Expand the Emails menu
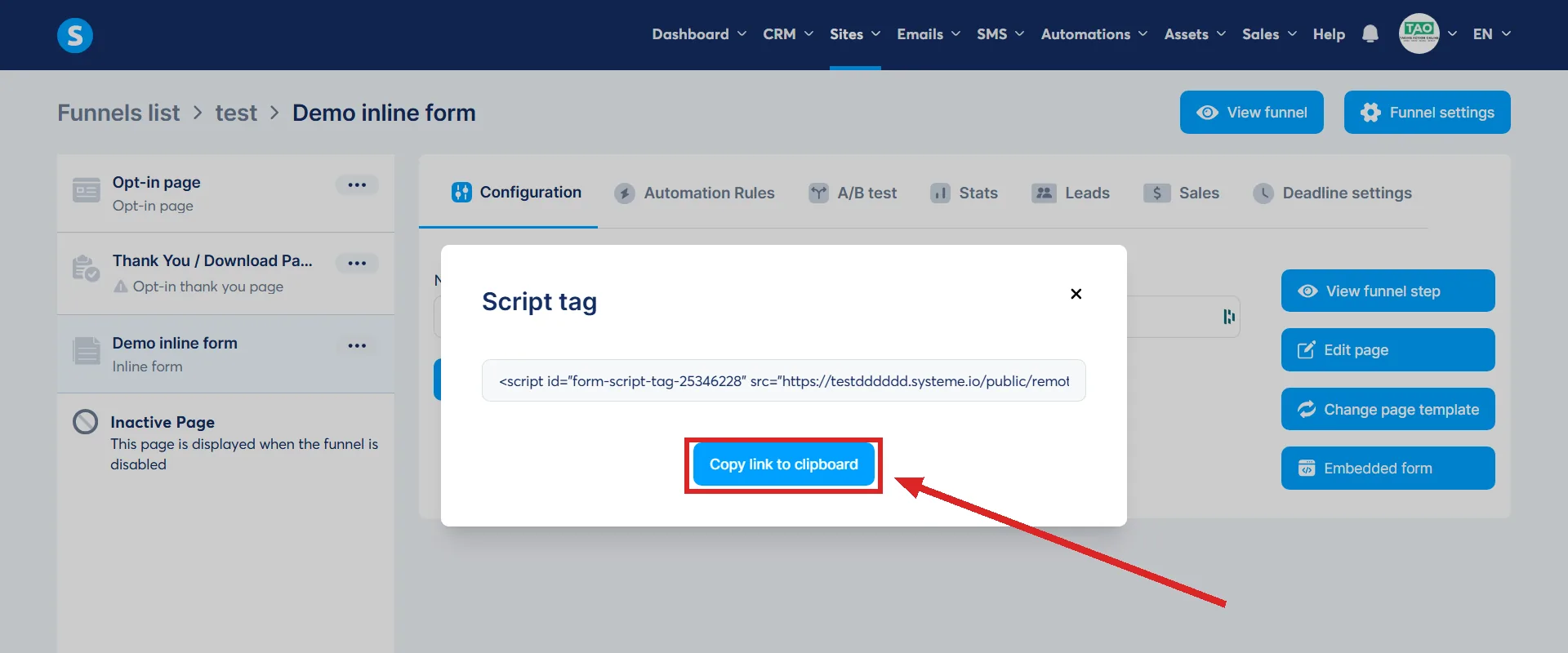1568x653 pixels. coord(929,34)
